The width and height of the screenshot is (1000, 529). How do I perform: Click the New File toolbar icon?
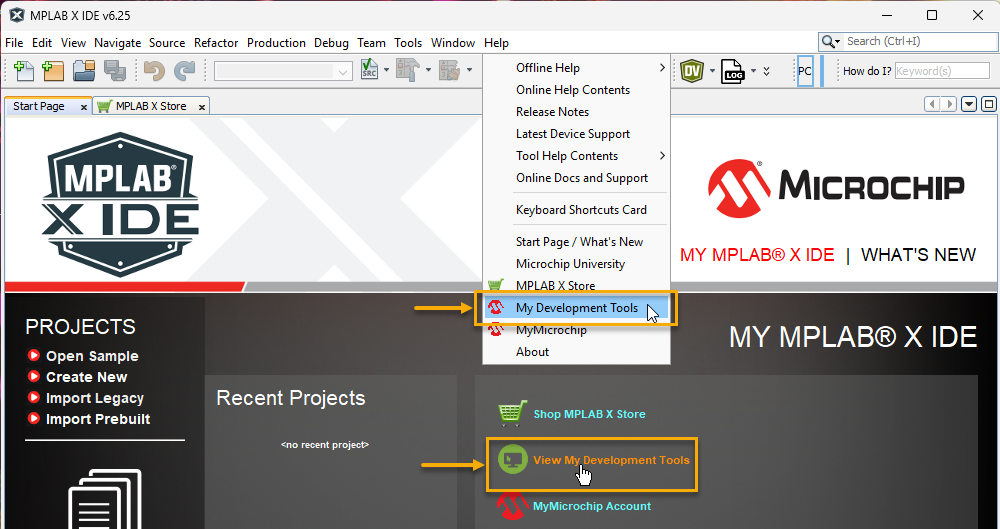(x=22, y=71)
